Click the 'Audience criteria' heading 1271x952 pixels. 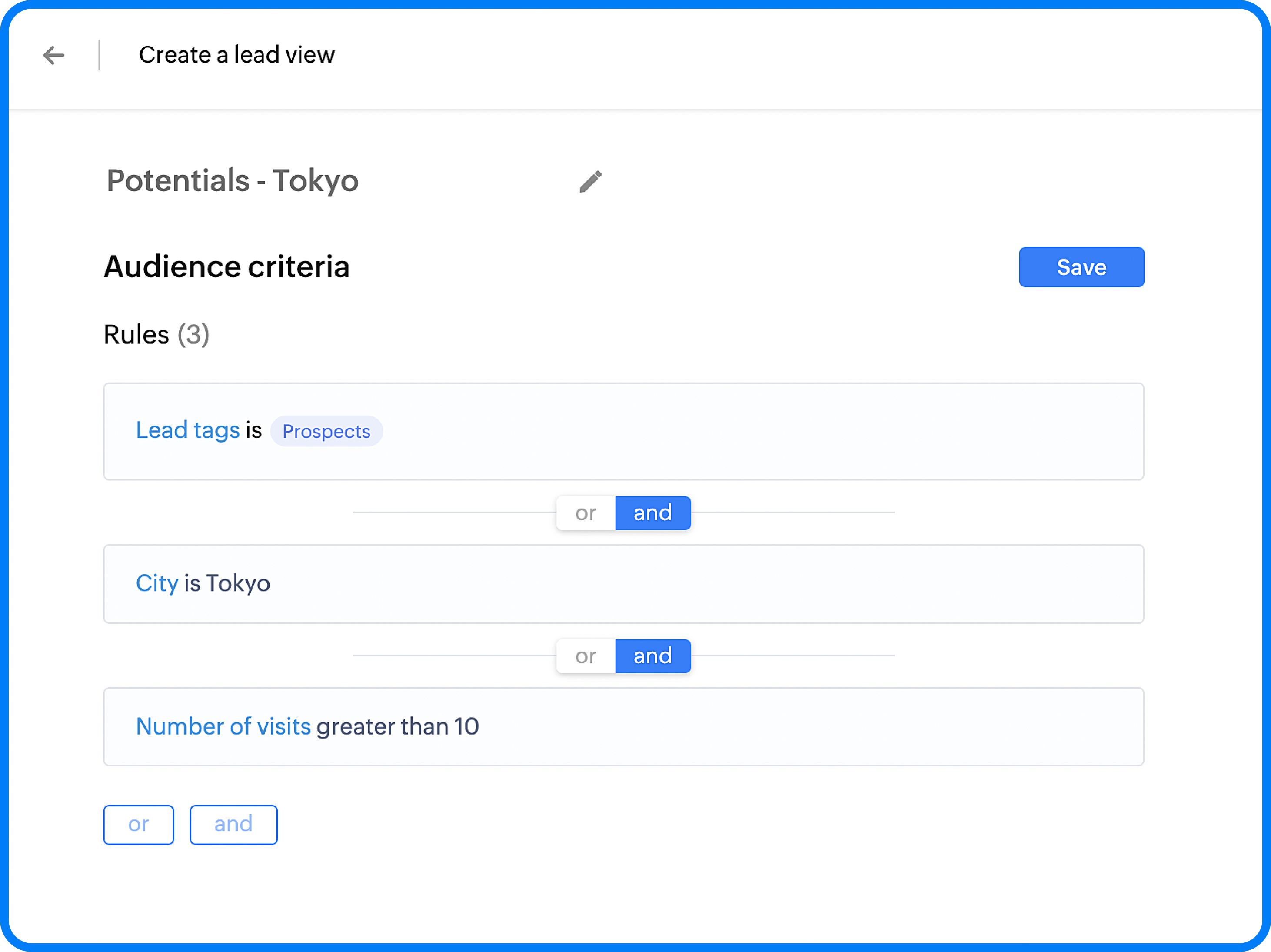point(226,267)
